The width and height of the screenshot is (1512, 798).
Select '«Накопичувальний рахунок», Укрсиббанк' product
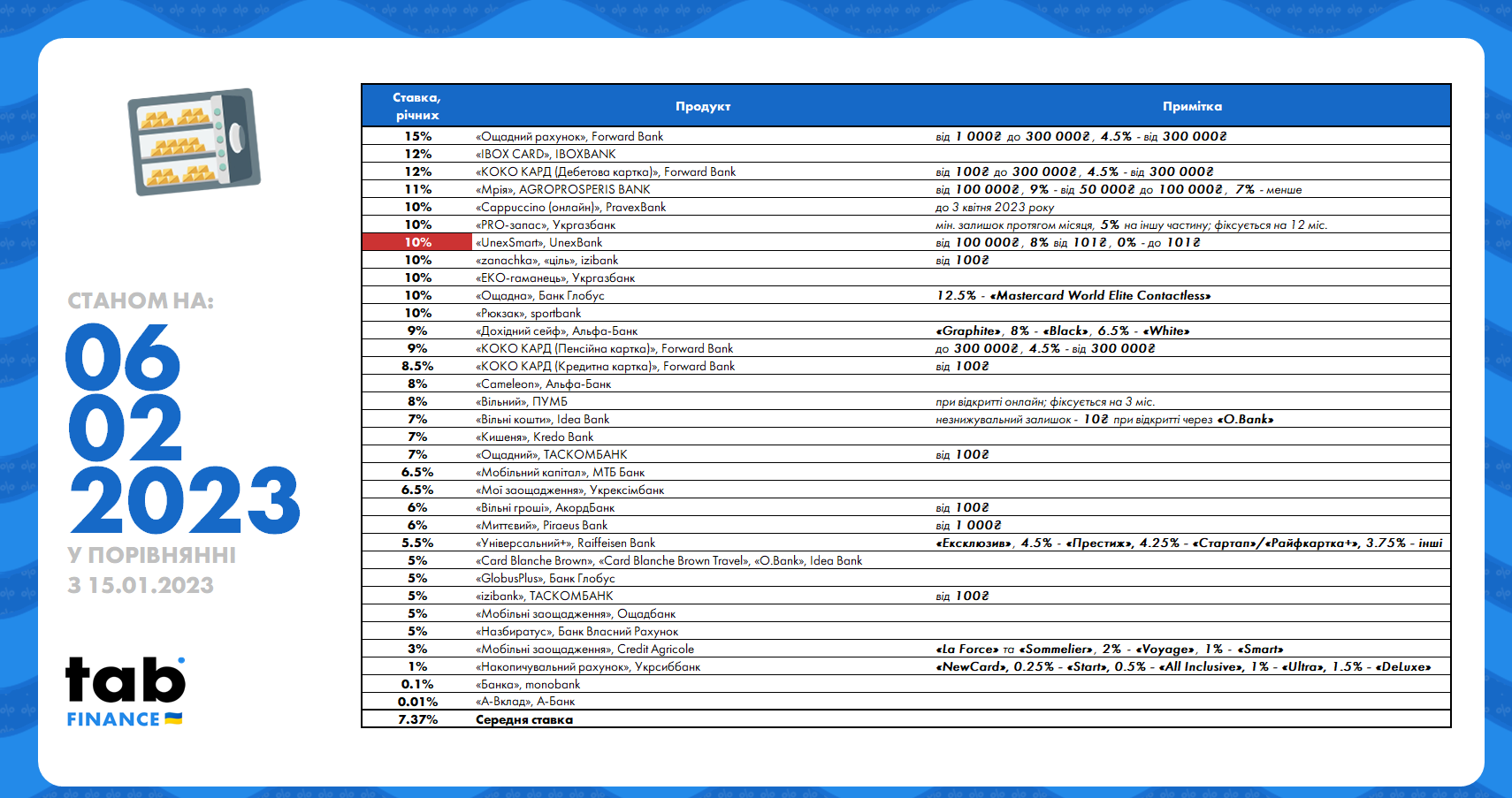[x=588, y=666]
